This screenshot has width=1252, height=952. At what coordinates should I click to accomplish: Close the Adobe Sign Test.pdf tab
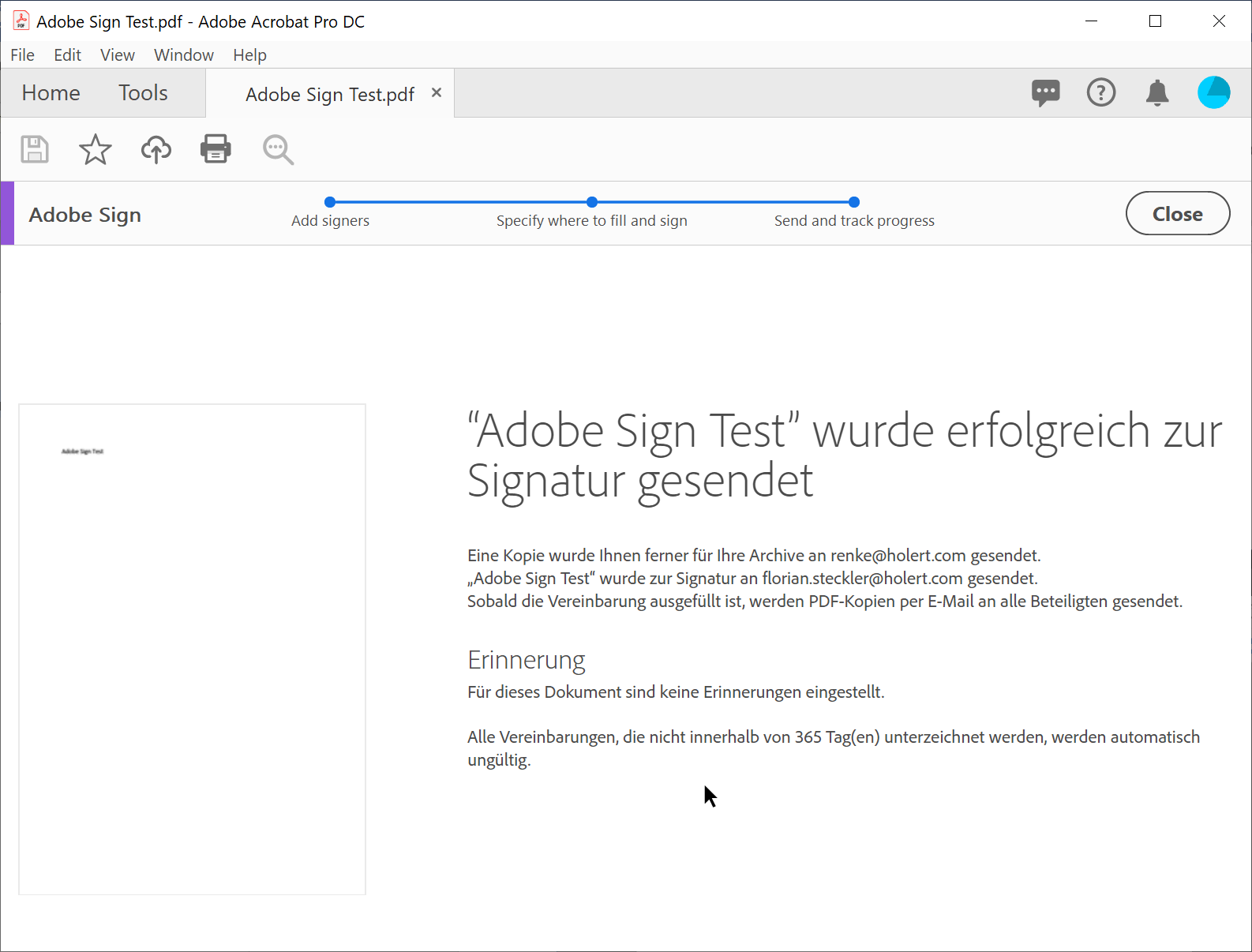[x=437, y=93]
